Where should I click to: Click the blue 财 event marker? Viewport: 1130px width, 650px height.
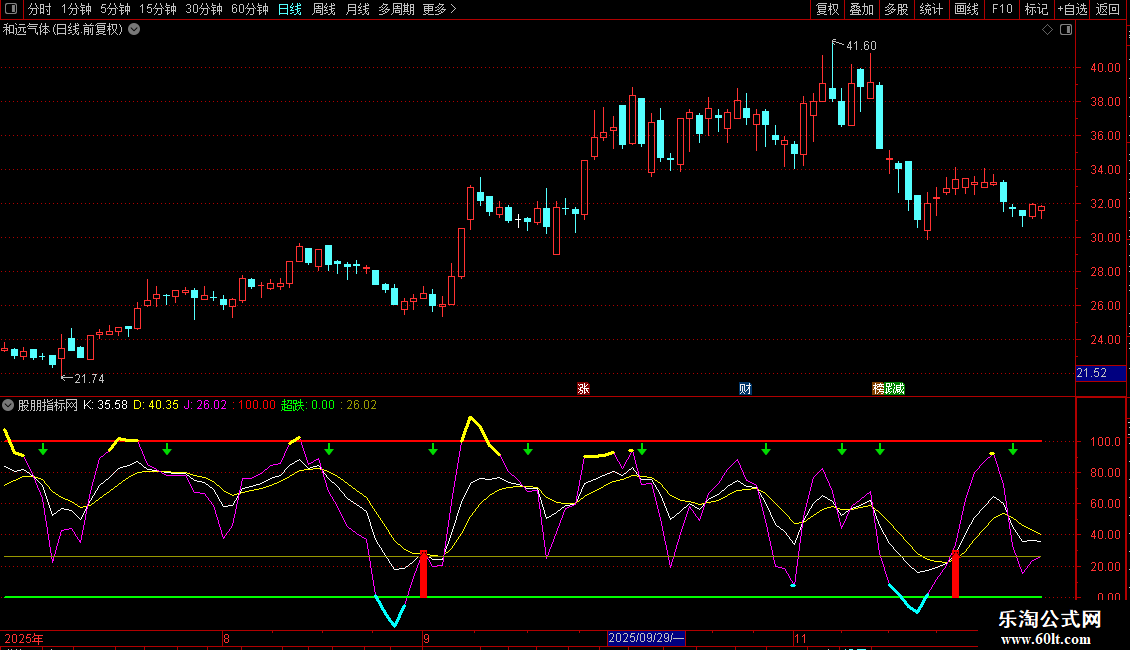tap(745, 389)
